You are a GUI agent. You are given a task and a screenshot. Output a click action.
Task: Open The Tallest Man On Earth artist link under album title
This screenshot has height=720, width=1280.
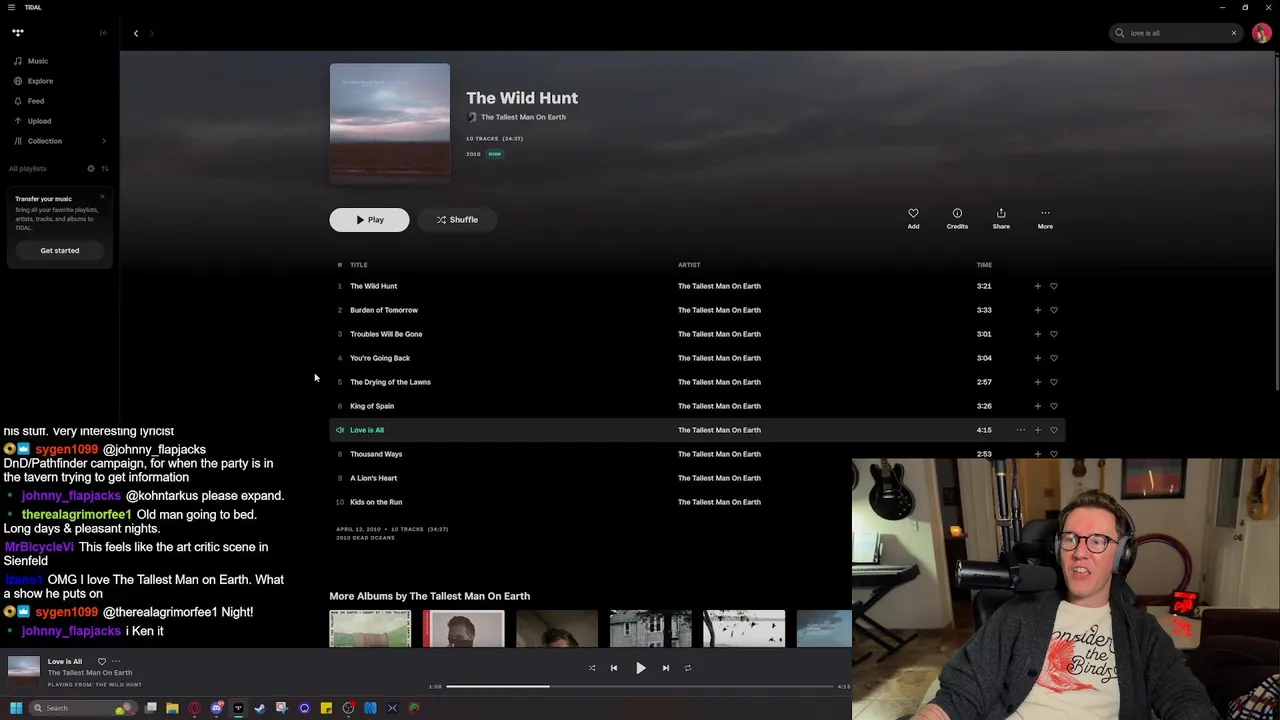[x=523, y=117]
